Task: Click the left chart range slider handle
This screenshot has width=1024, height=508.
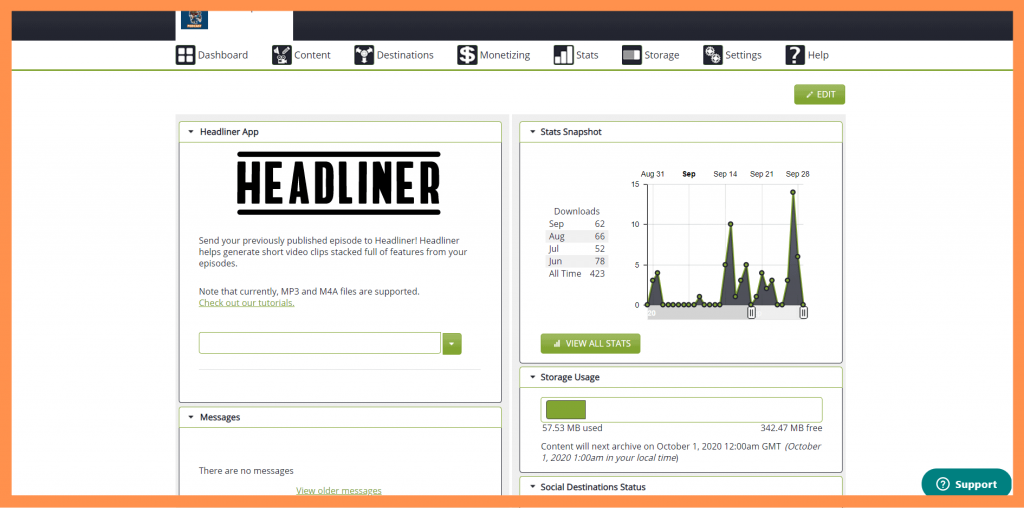Action: coord(751,313)
